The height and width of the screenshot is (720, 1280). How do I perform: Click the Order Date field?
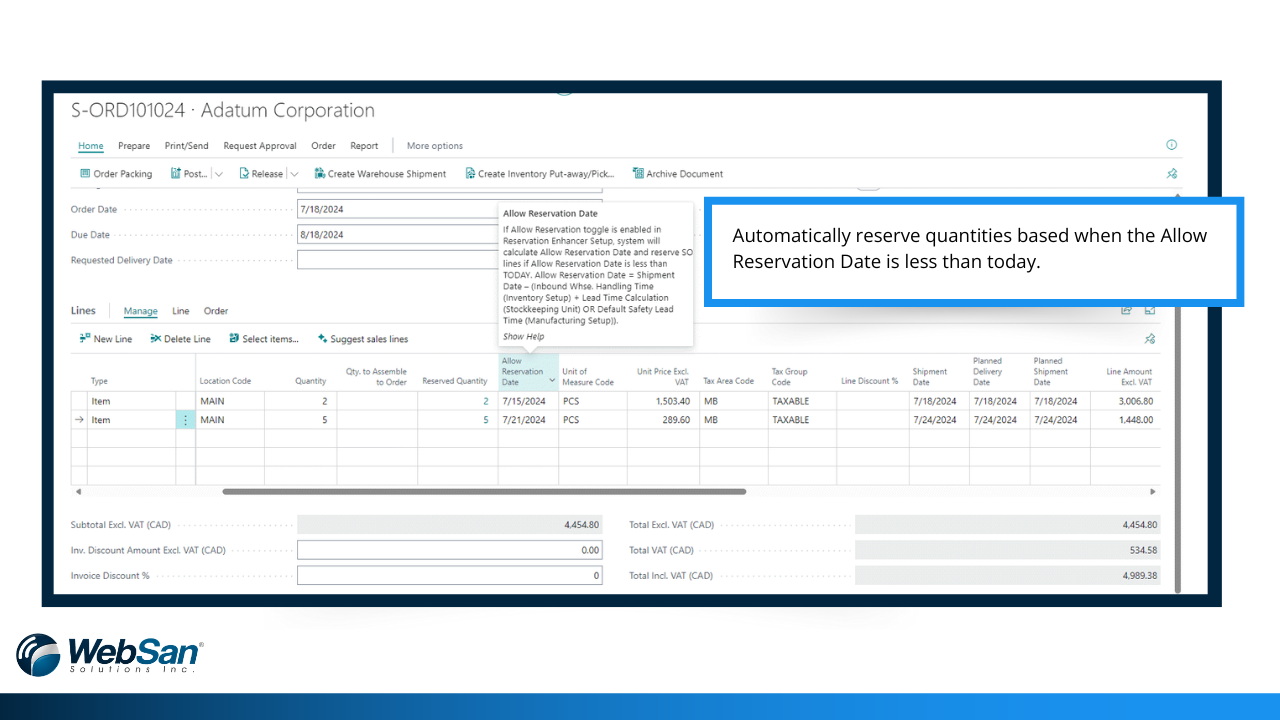(450, 209)
